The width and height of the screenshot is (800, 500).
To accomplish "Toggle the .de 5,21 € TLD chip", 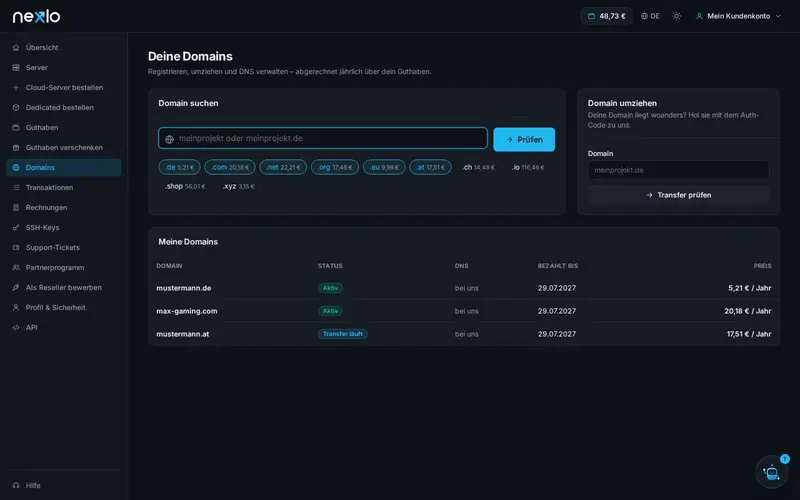I will (x=179, y=167).
